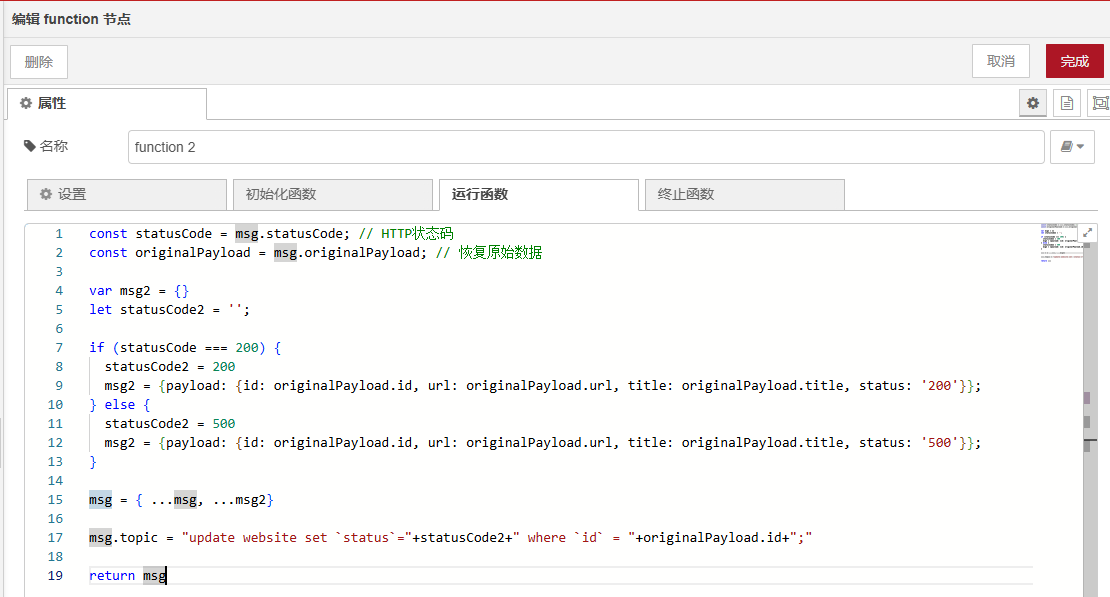Click the tag icon beside 名称

click(29, 146)
